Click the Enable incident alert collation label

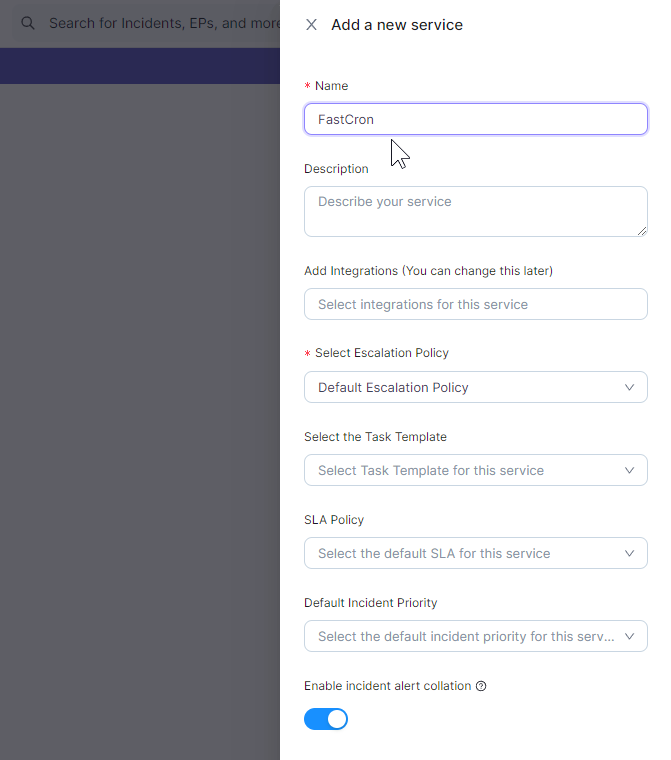coord(387,686)
